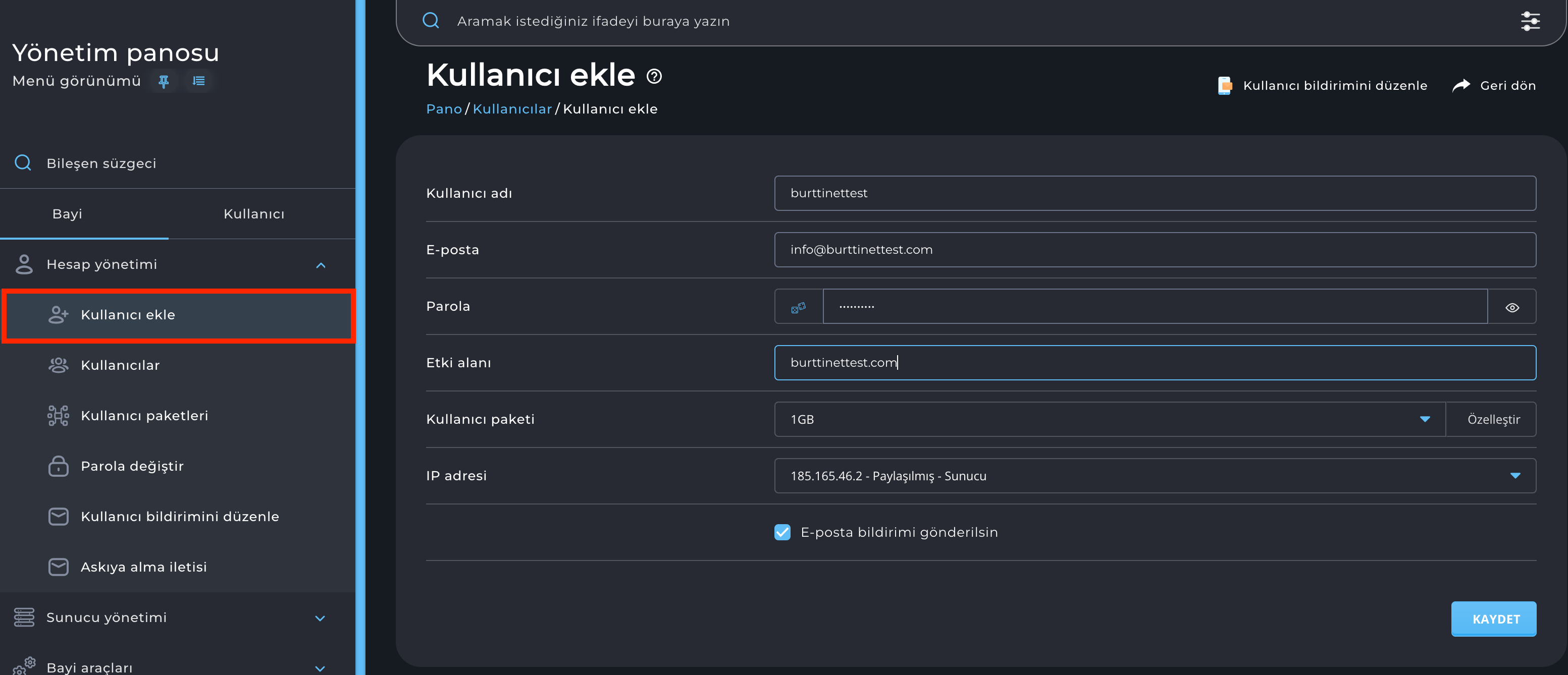
Task: Uncheck E-posta bildirimi gönderilsin checkbox
Action: tap(782, 532)
